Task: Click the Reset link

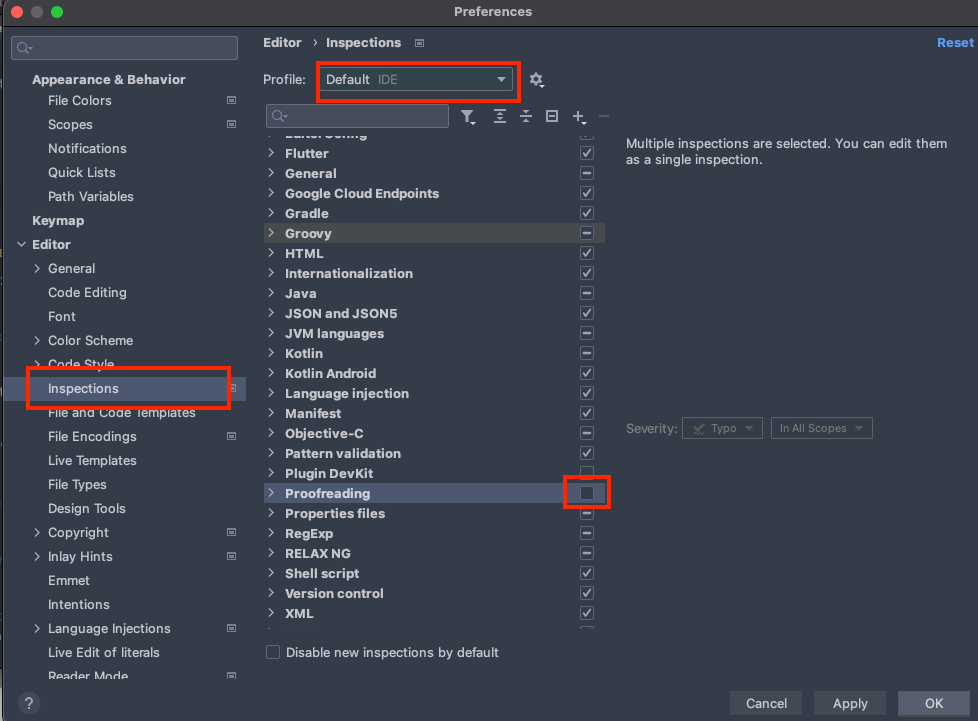Action: (x=955, y=43)
